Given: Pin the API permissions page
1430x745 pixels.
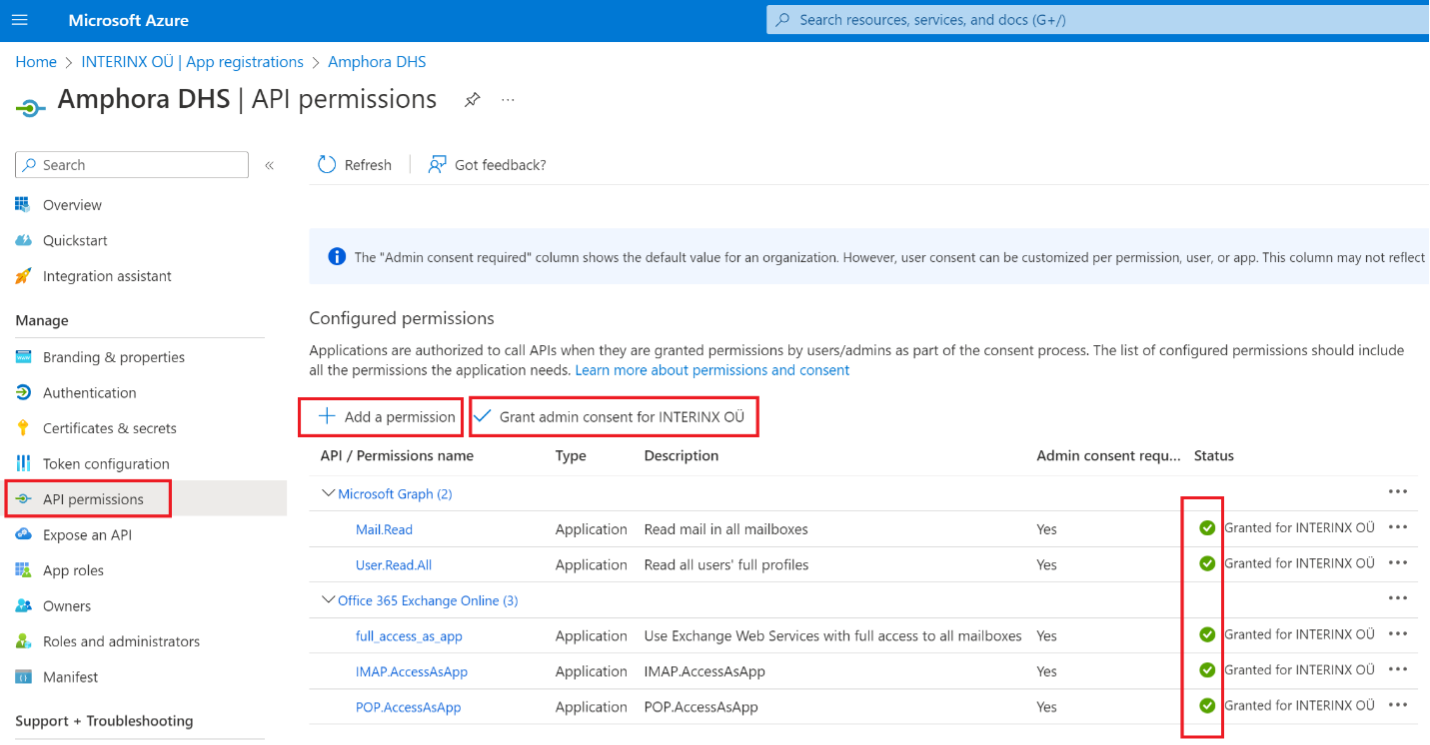Looking at the screenshot, I should point(472,100).
